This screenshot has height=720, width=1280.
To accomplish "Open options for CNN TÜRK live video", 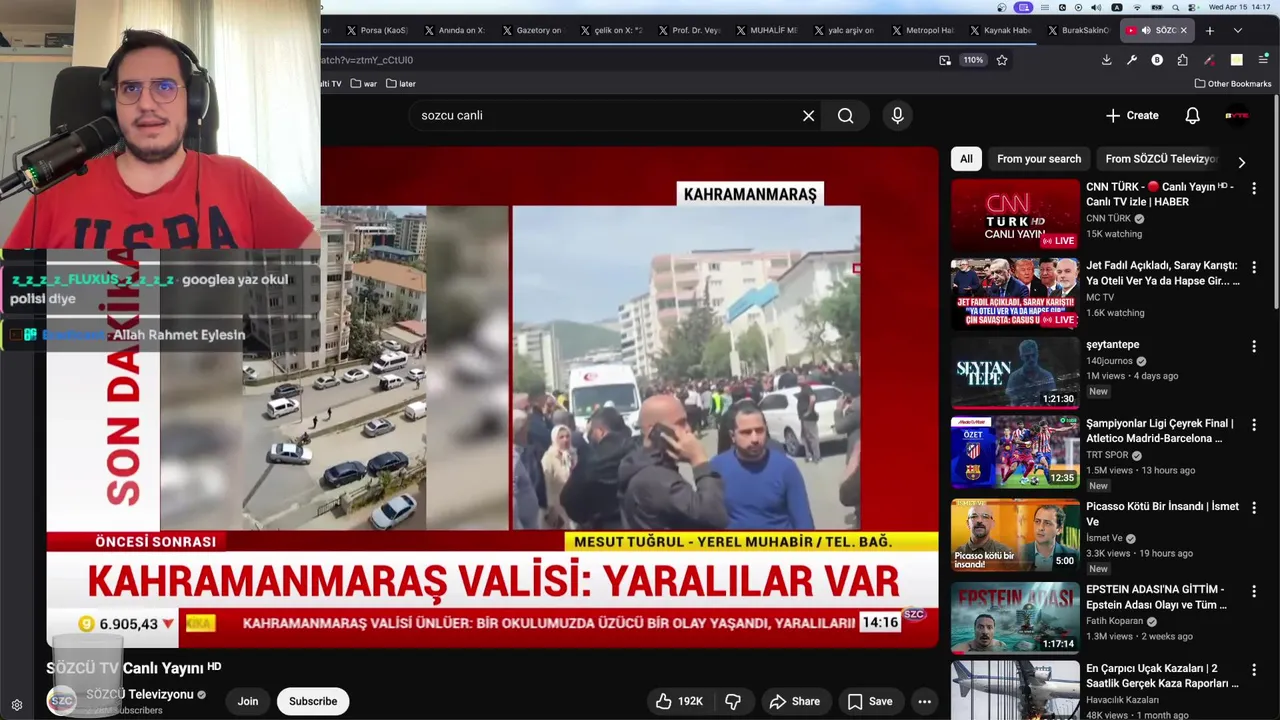I will tap(1253, 188).
